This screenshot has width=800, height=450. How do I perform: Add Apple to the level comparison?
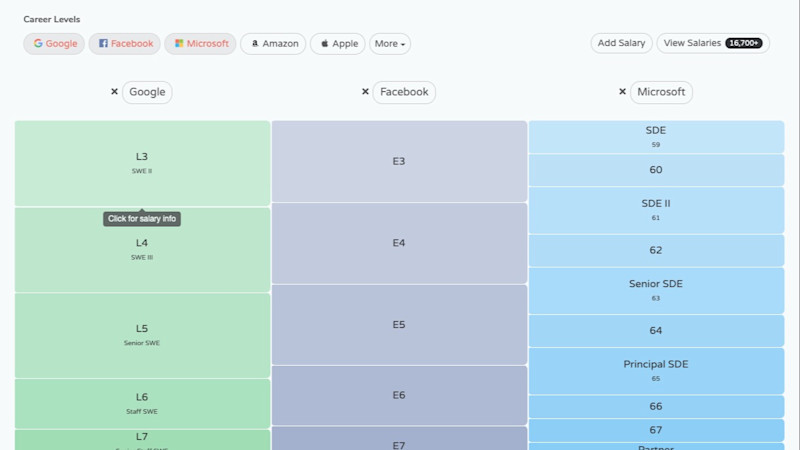(338, 44)
